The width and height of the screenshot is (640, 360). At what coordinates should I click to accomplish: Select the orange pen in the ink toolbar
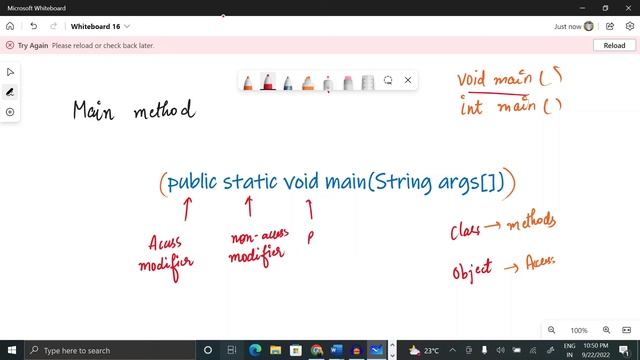(x=248, y=83)
